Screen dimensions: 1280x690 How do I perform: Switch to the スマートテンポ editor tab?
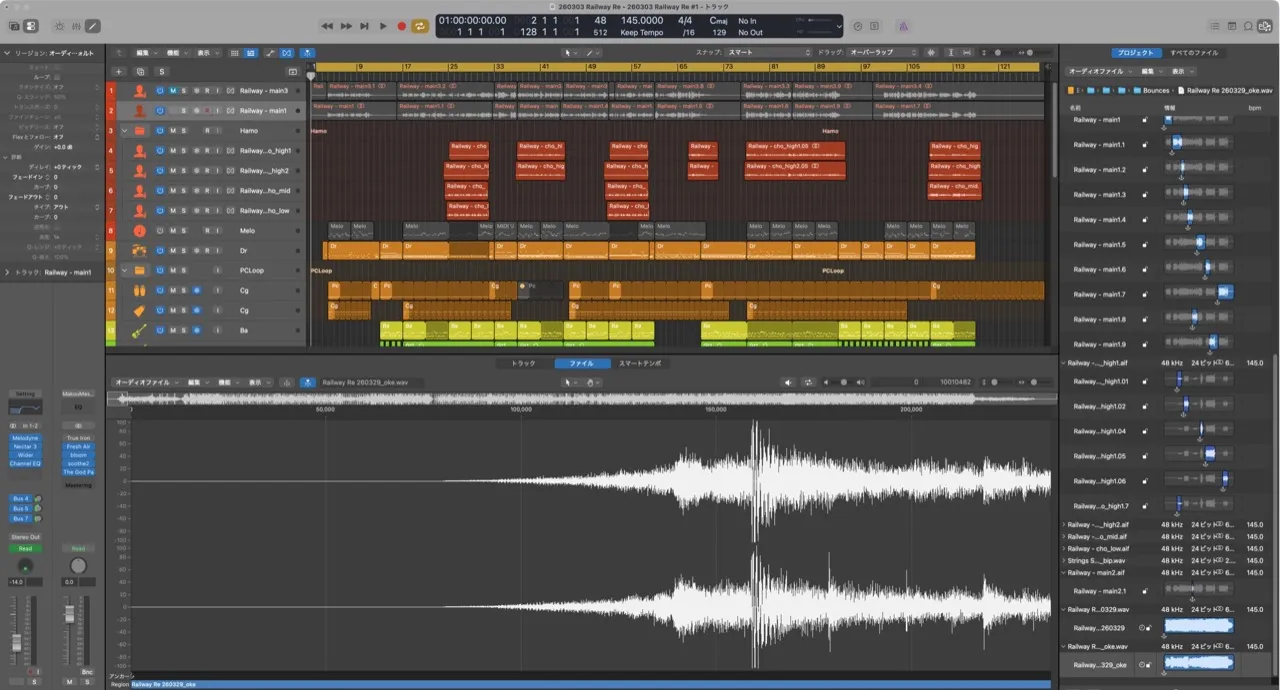coord(640,364)
